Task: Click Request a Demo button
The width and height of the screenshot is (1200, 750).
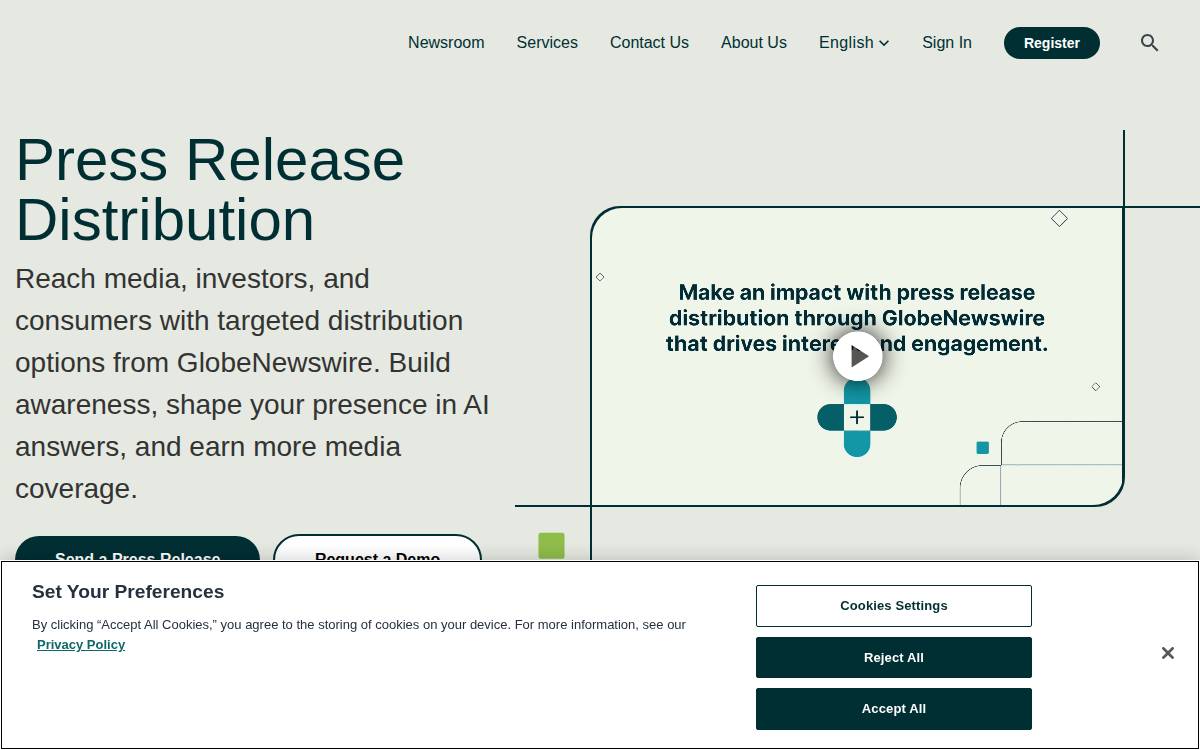Action: click(377, 548)
